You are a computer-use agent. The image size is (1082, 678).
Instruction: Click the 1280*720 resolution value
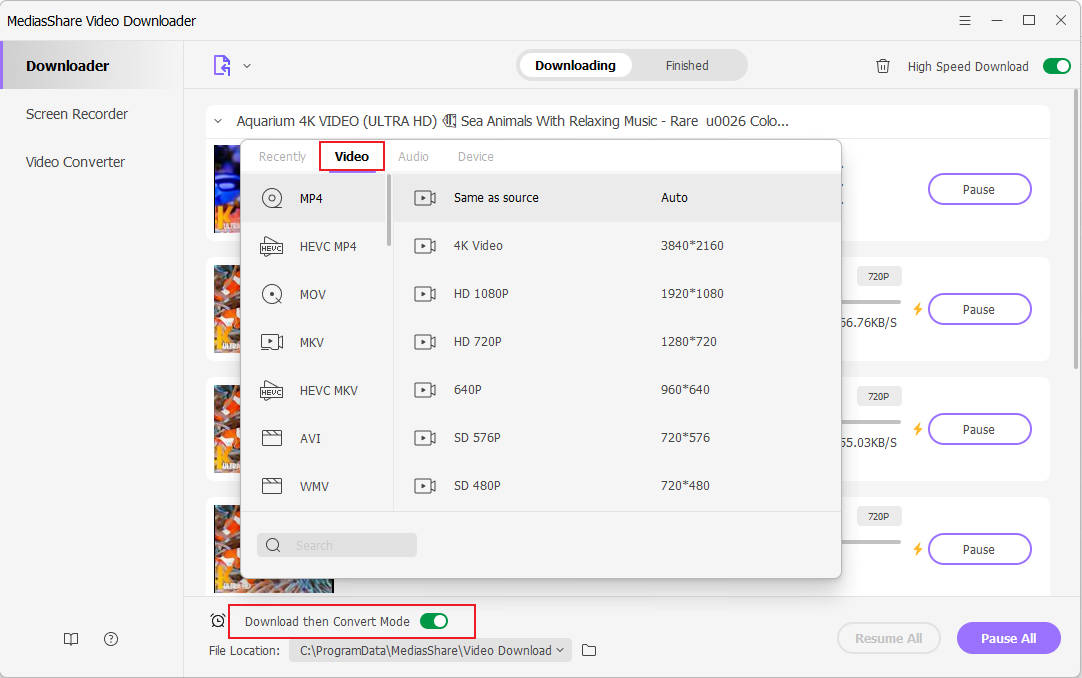click(x=689, y=341)
